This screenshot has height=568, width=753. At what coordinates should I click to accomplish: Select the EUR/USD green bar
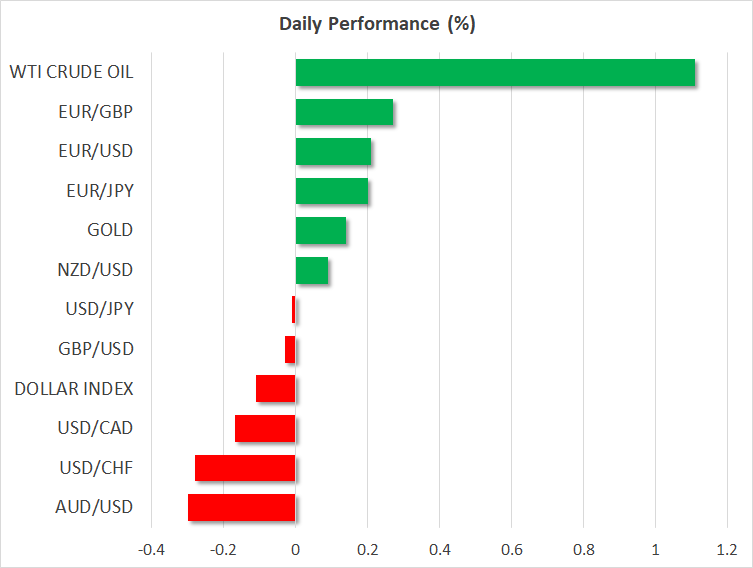tap(333, 152)
